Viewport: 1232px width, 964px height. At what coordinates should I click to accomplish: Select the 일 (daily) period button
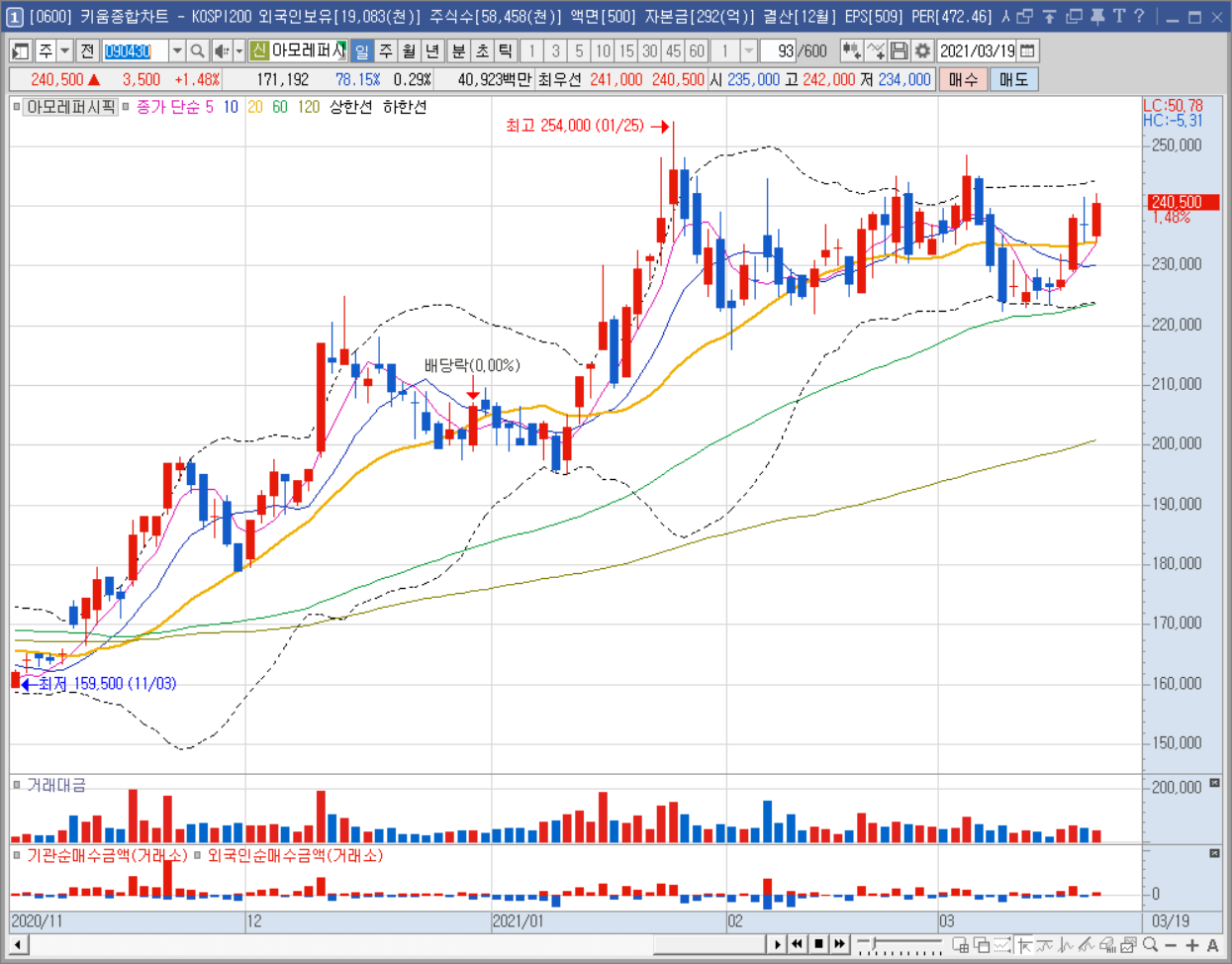point(362,50)
